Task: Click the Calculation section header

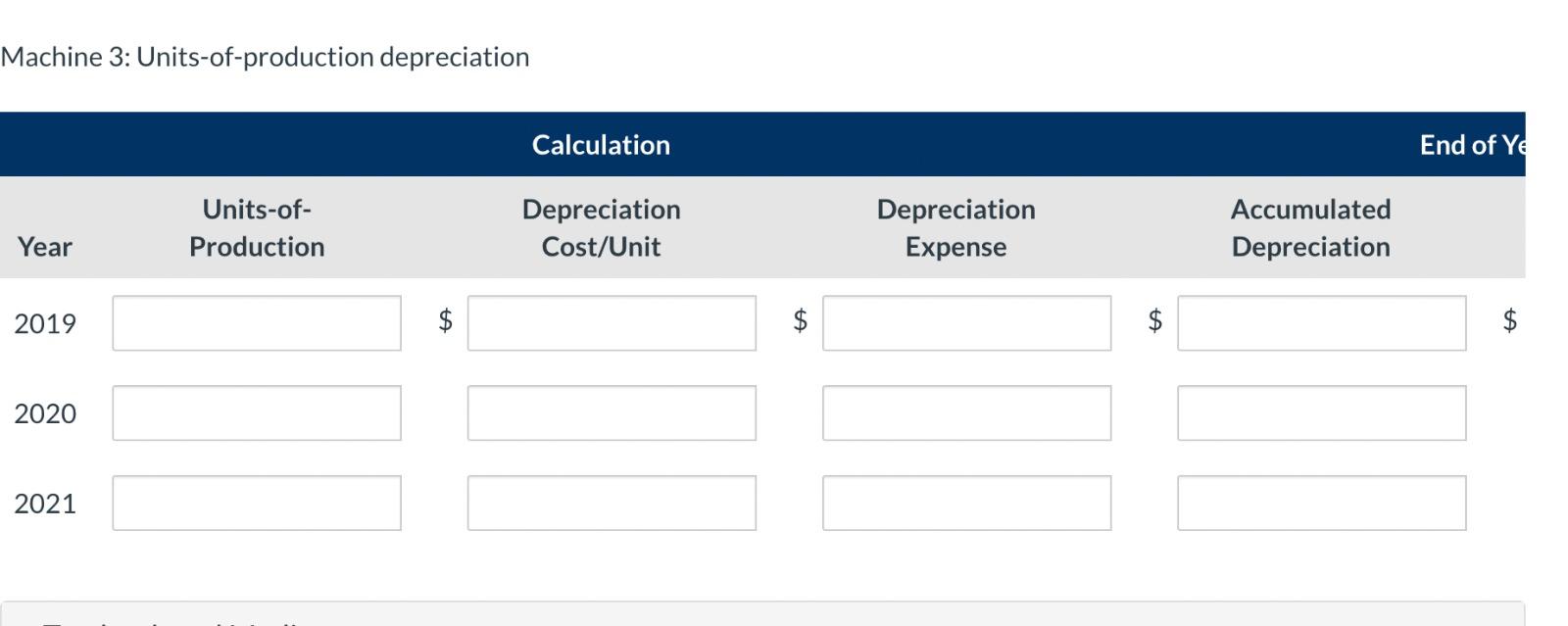Action: (602, 145)
